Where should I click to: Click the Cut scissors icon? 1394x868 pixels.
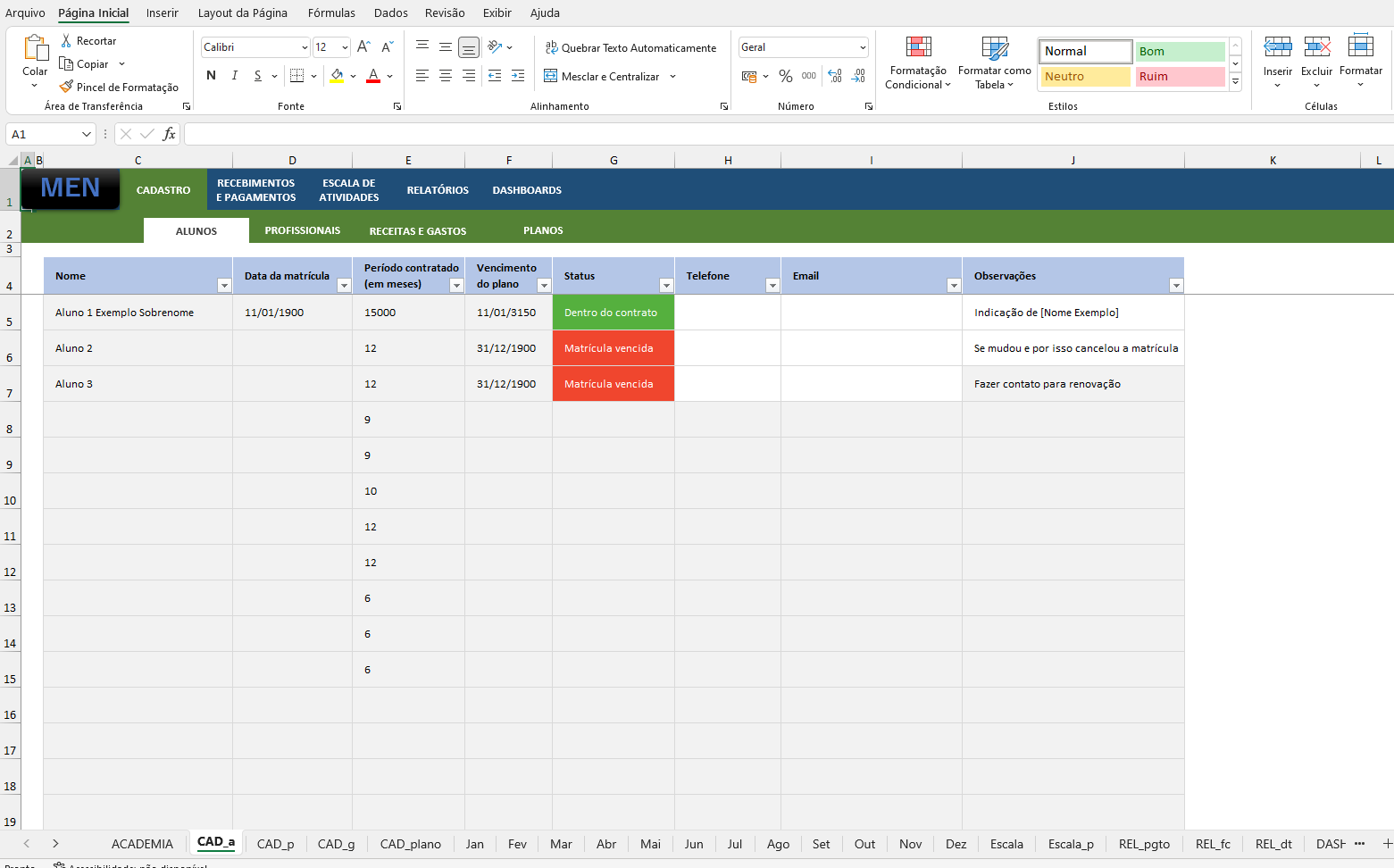[66, 41]
